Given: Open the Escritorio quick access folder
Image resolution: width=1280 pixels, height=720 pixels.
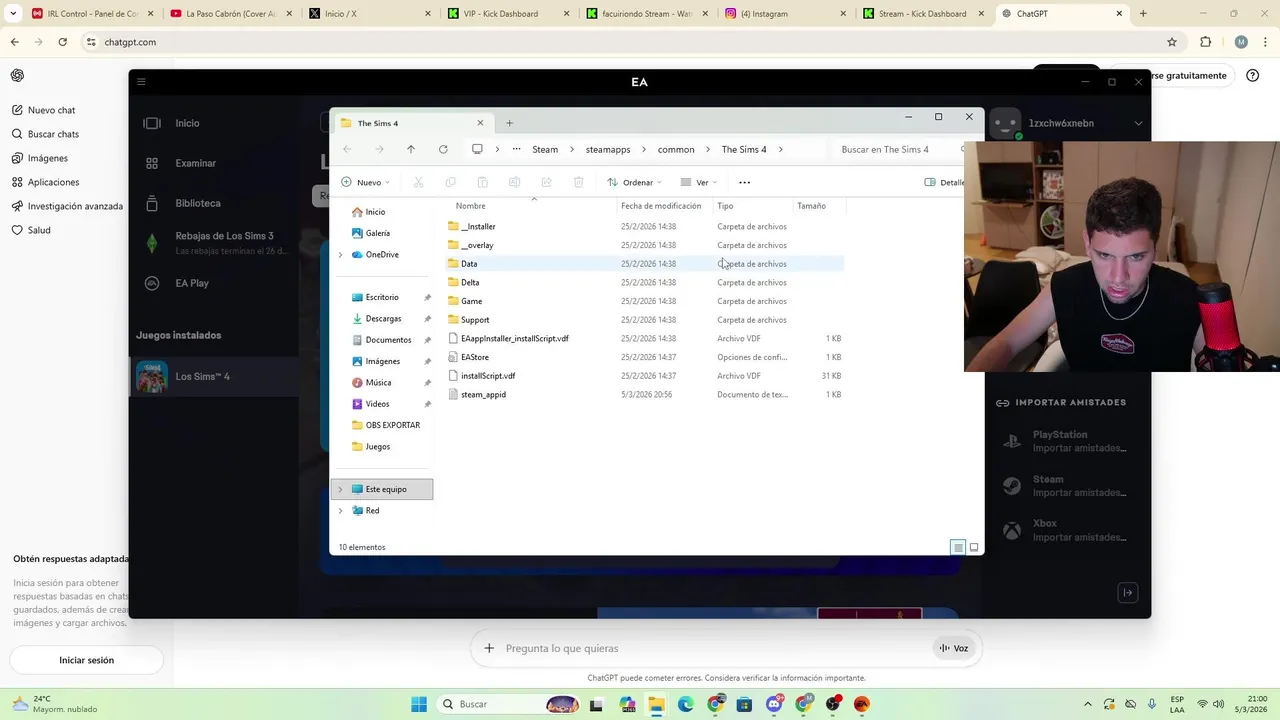Looking at the screenshot, I should click(x=382, y=297).
